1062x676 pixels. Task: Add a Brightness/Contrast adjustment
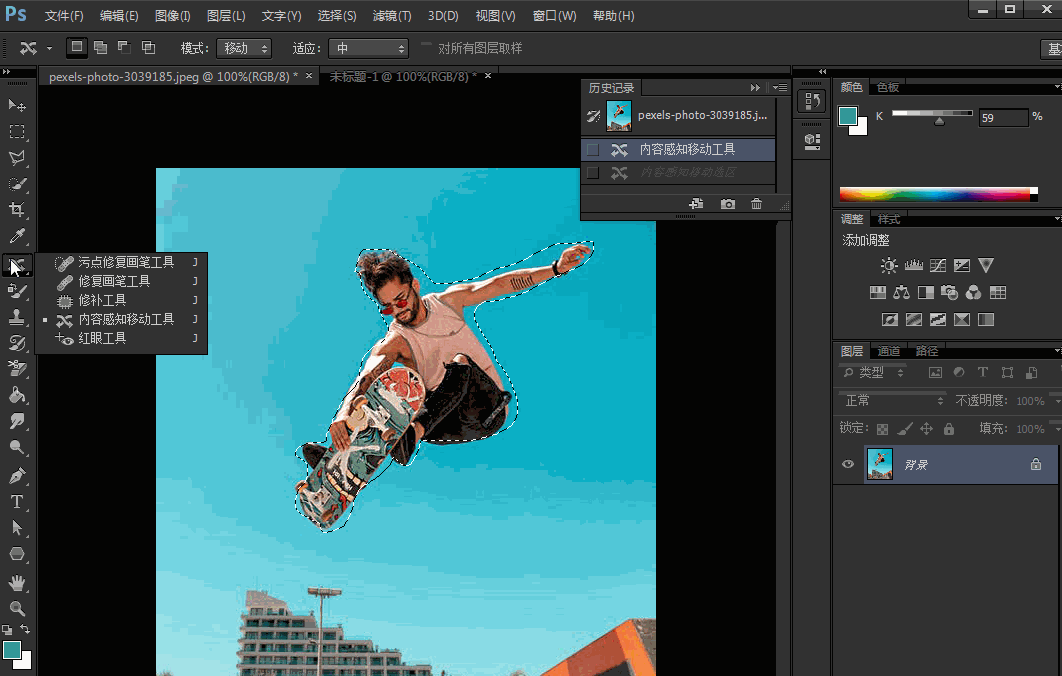[x=888, y=266]
